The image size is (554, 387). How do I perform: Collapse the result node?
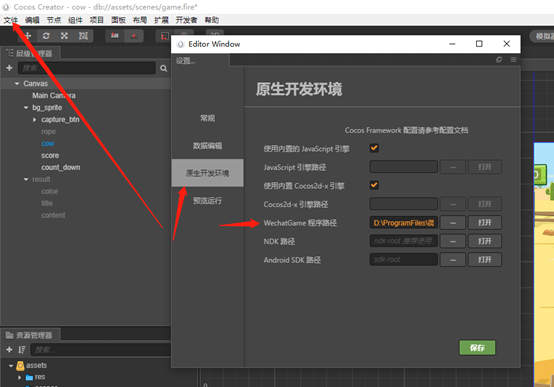[26, 179]
